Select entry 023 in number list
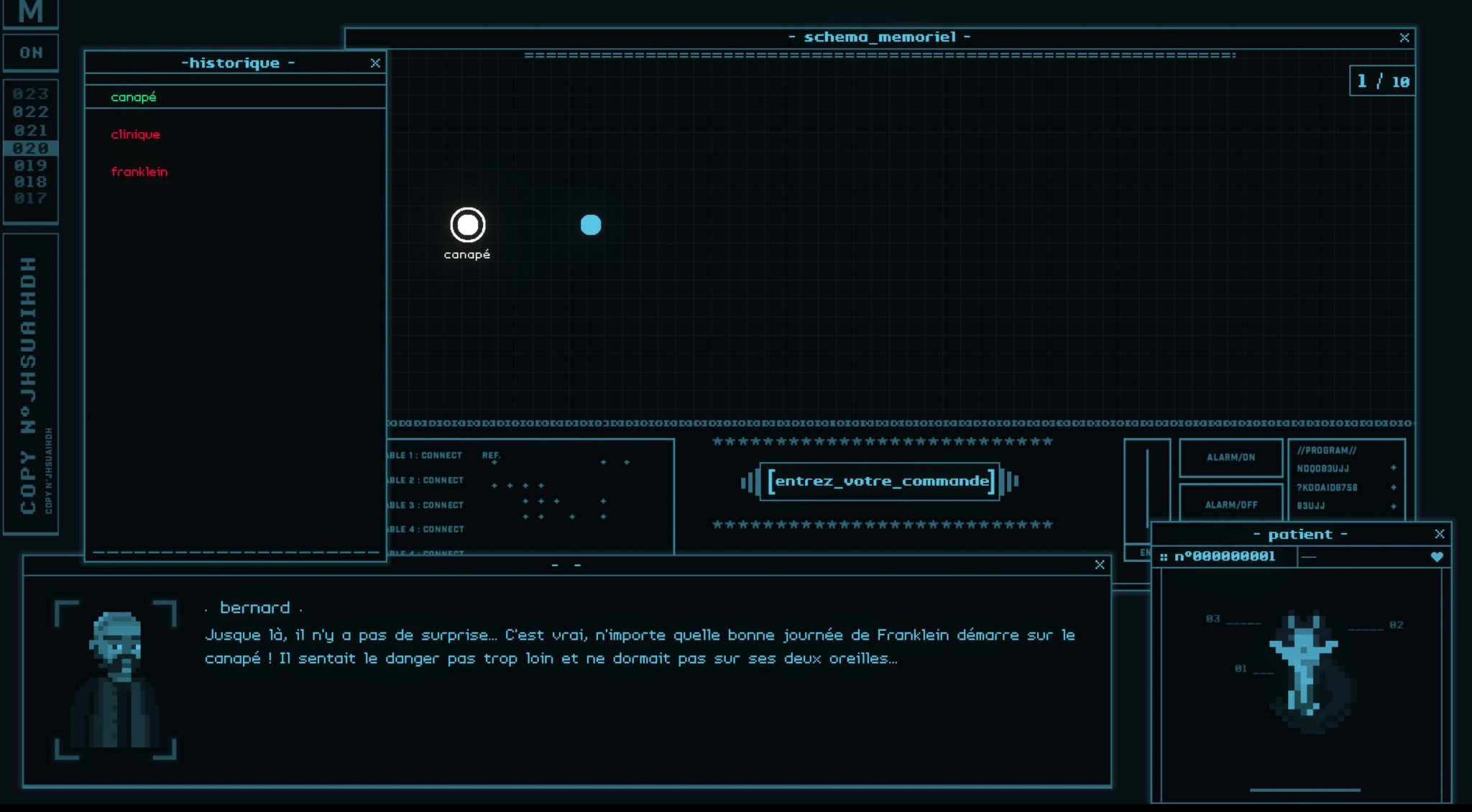 [x=31, y=94]
